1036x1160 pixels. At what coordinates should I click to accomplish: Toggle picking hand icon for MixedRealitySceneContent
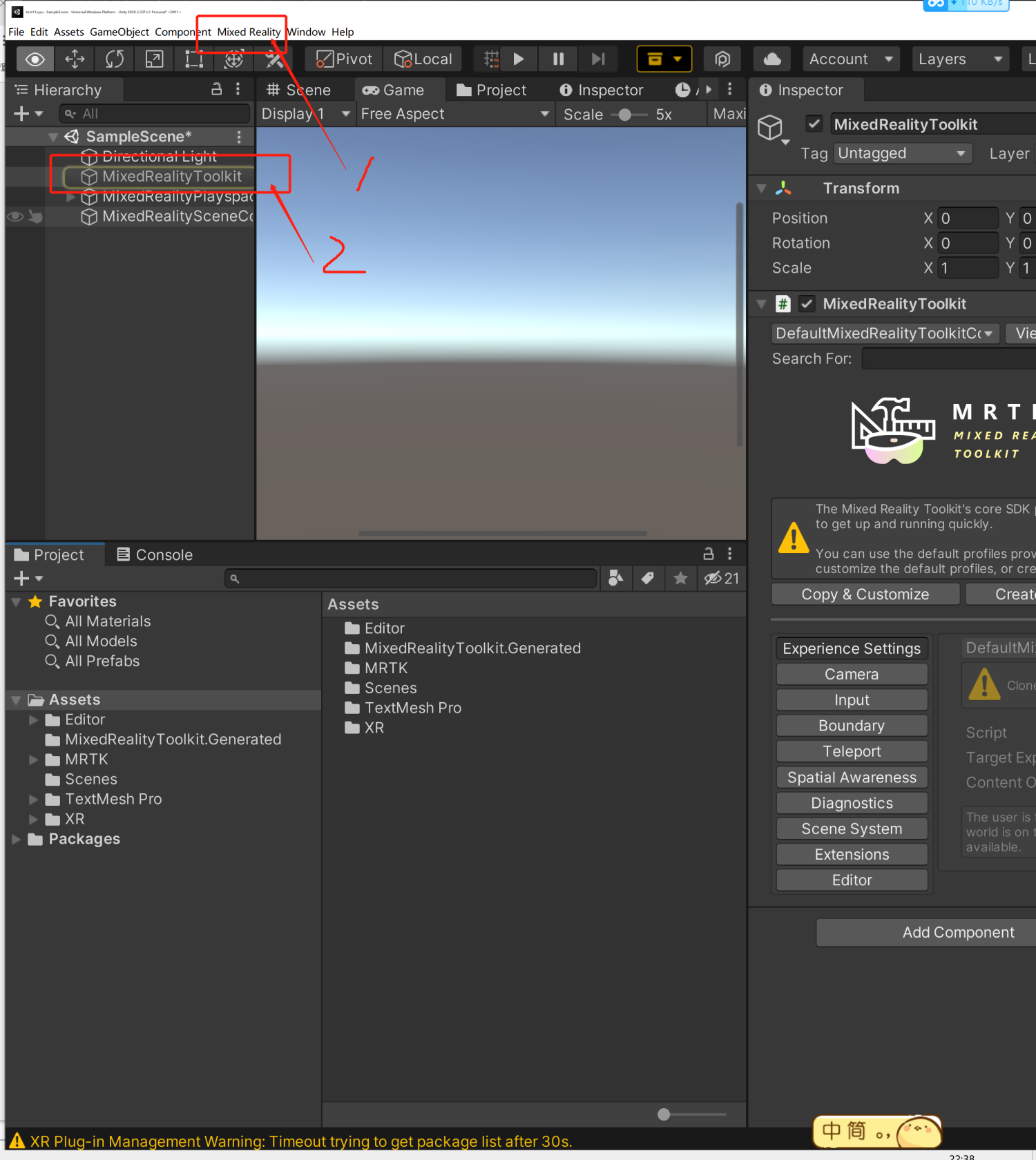[x=35, y=217]
